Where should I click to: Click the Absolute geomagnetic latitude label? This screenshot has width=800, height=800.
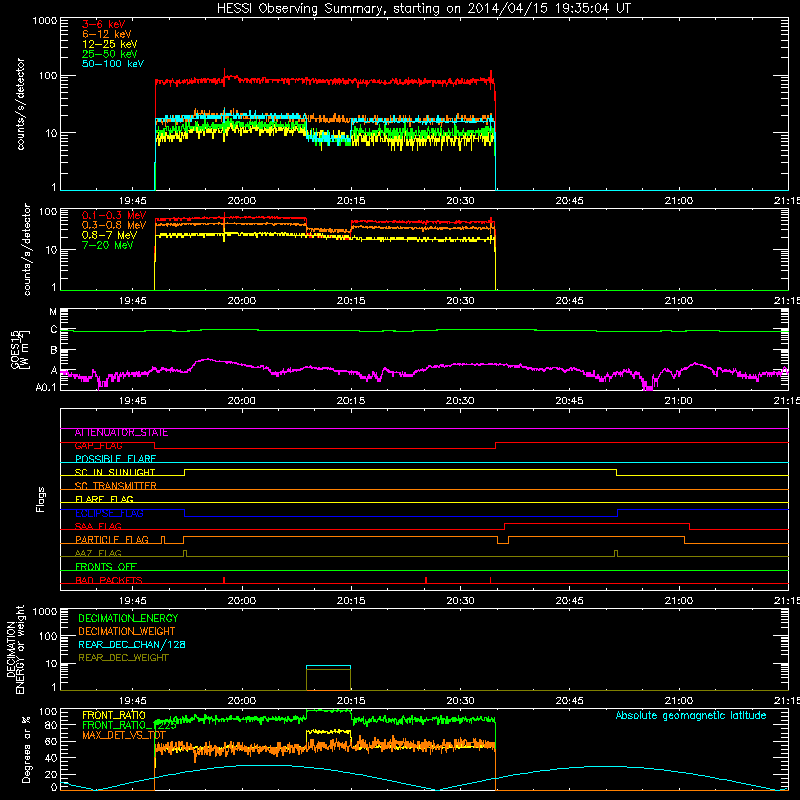pyautogui.click(x=691, y=716)
